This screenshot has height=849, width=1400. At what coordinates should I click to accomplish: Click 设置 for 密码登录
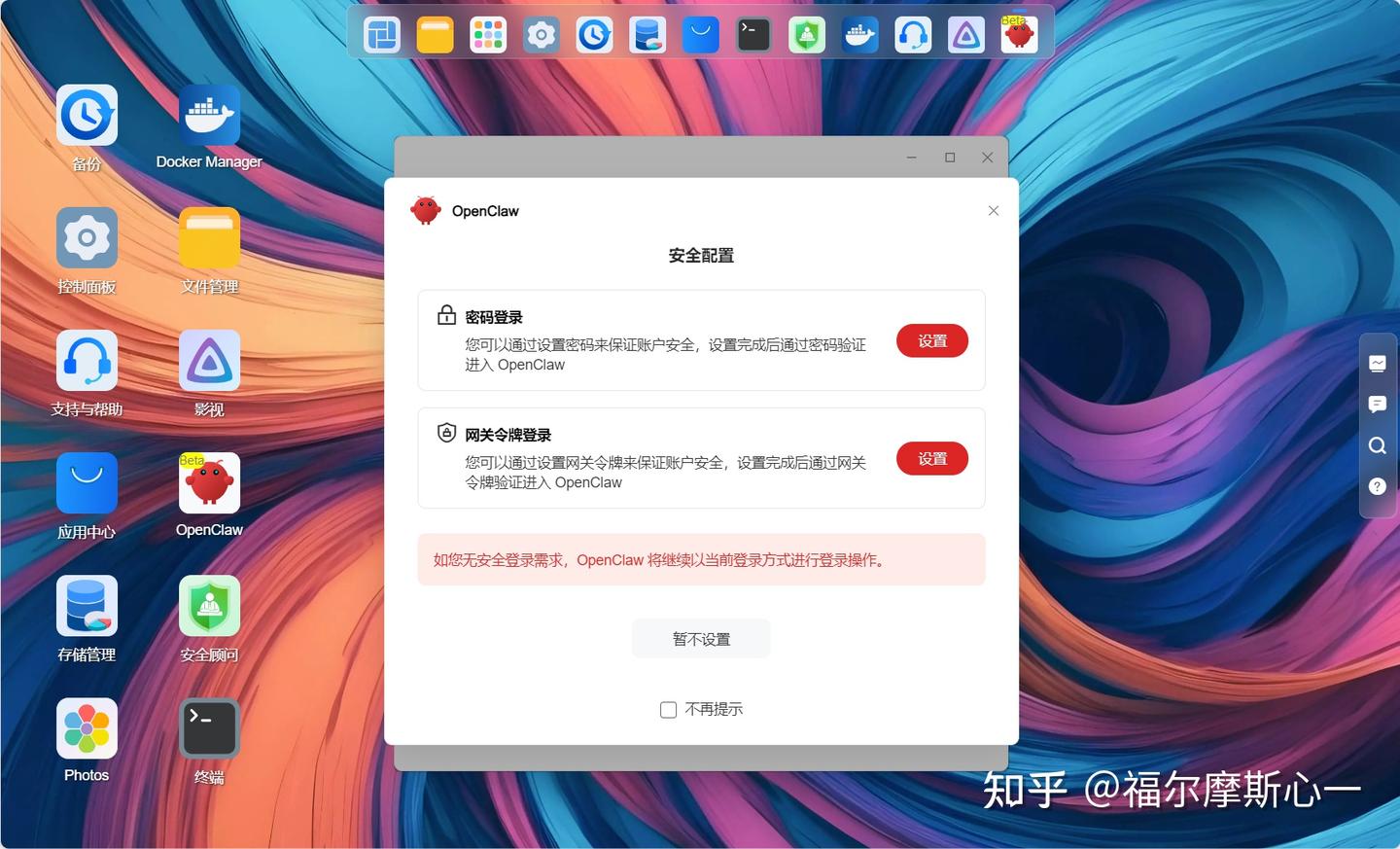932,341
